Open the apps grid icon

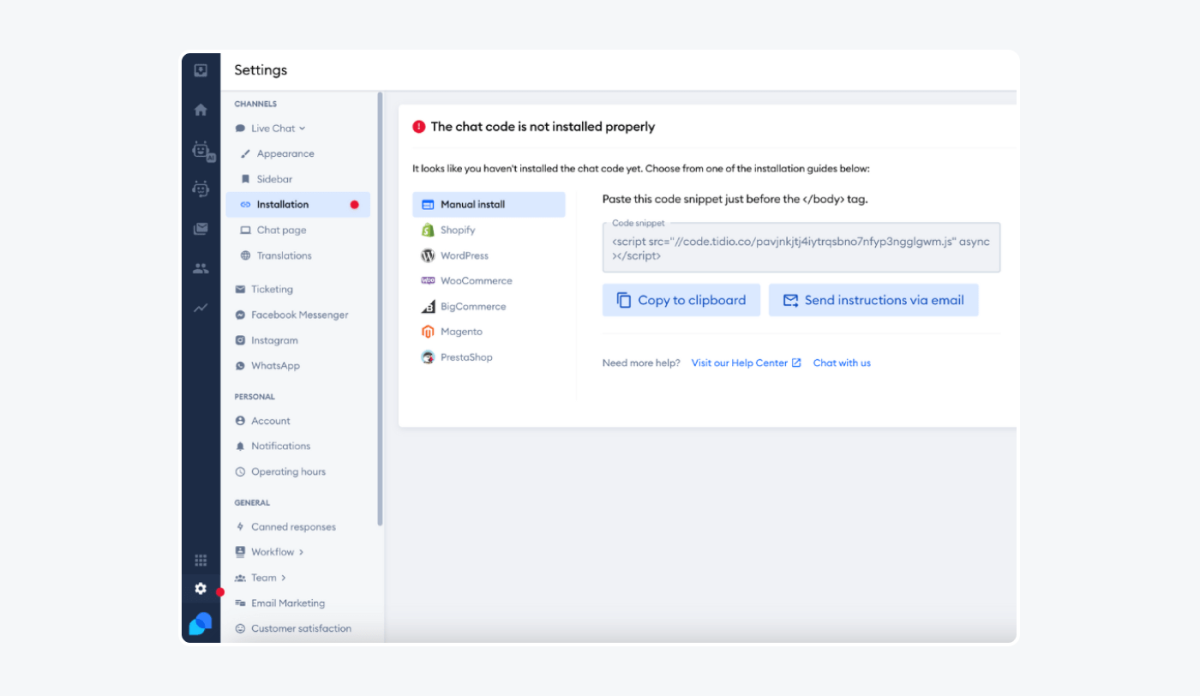[201, 560]
